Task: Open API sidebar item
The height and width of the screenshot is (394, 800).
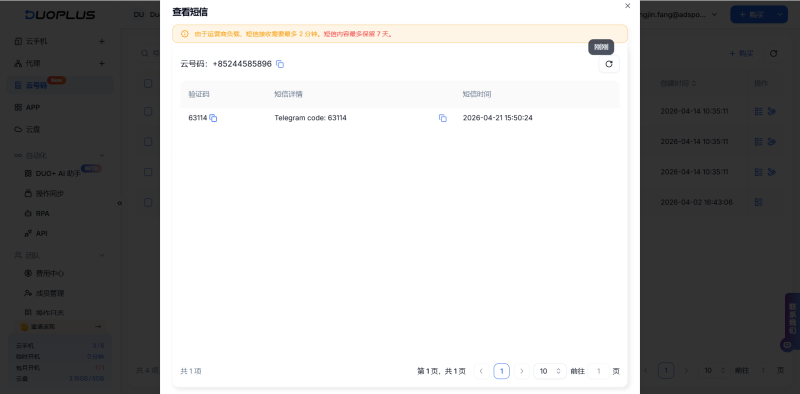Action: point(41,233)
